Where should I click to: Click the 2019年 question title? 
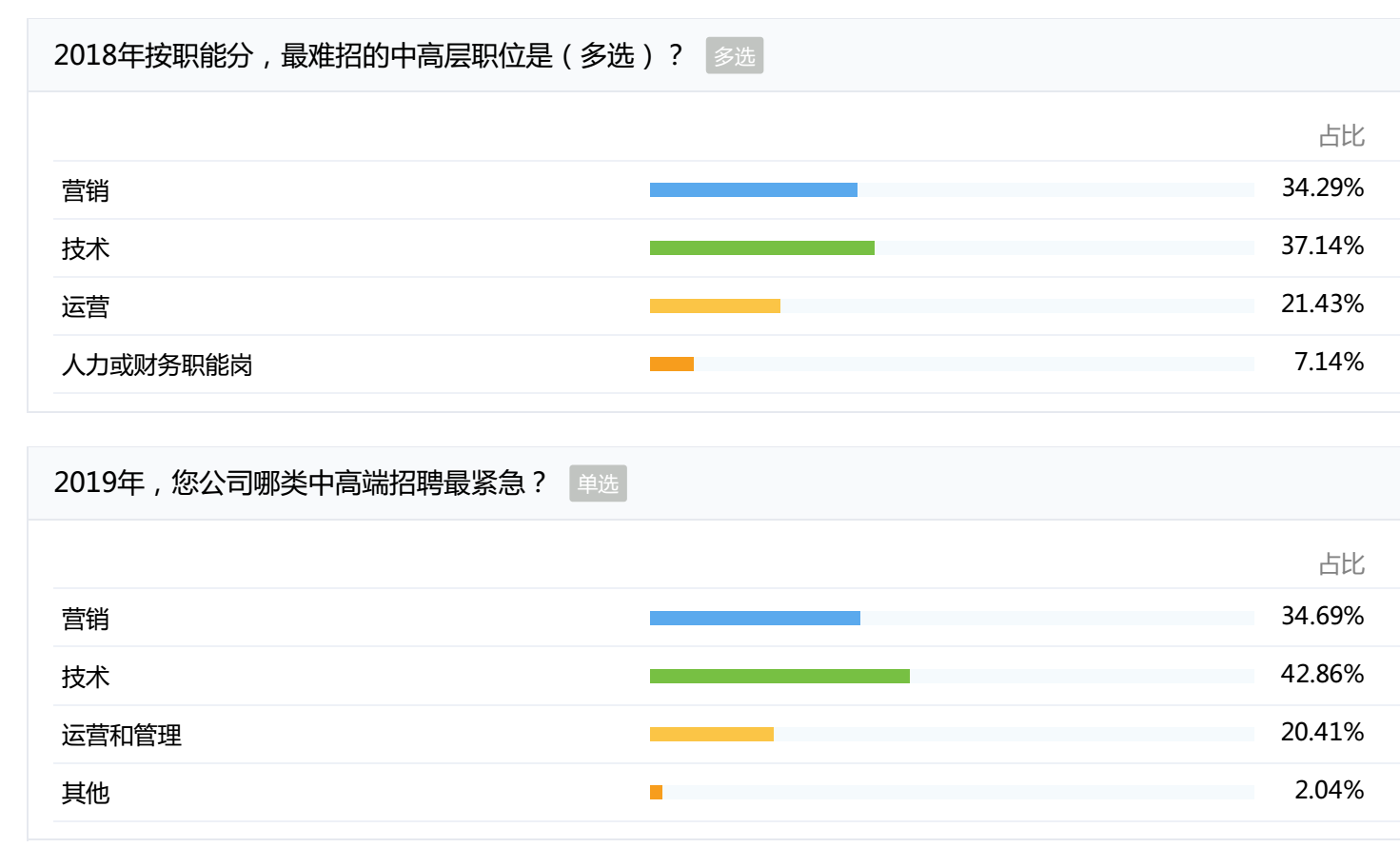300,483
